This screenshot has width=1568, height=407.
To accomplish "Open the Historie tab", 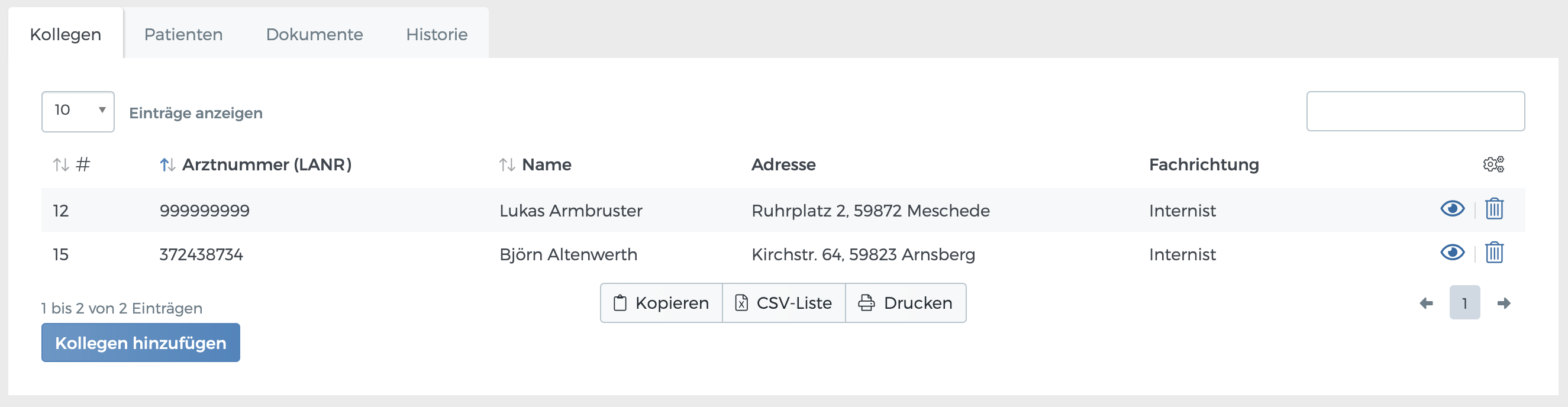I will pos(437,35).
